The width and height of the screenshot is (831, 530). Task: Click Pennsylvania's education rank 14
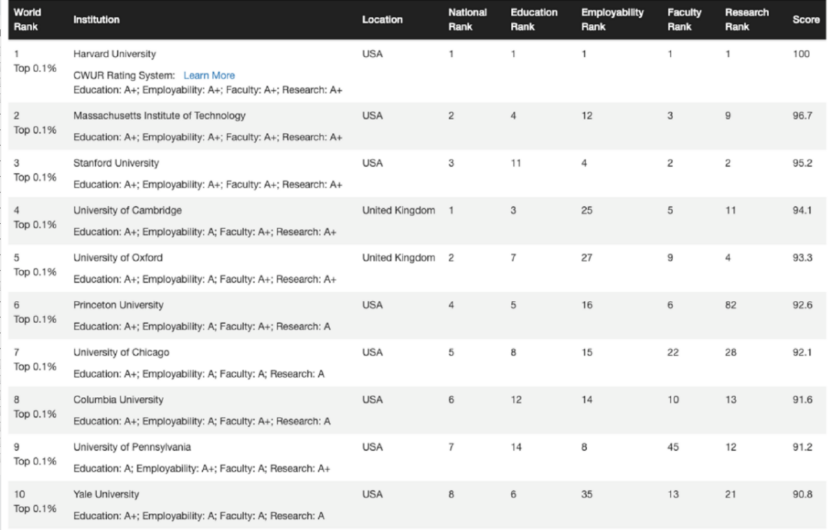click(516, 447)
